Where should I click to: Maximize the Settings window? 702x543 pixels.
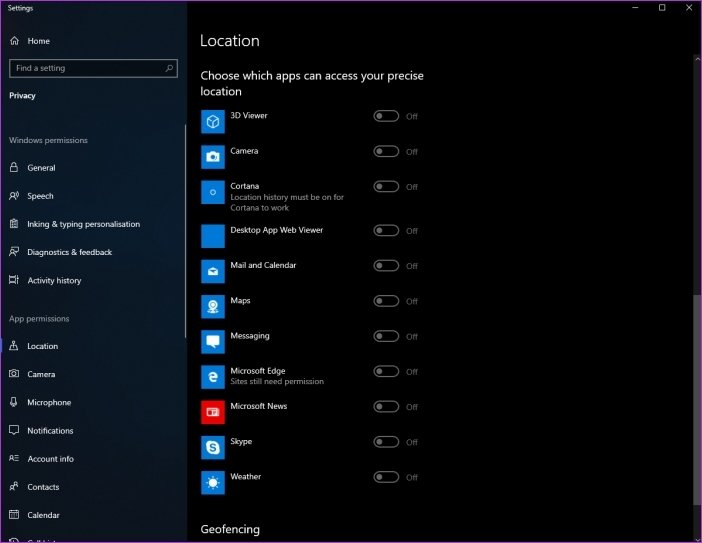coord(662,8)
